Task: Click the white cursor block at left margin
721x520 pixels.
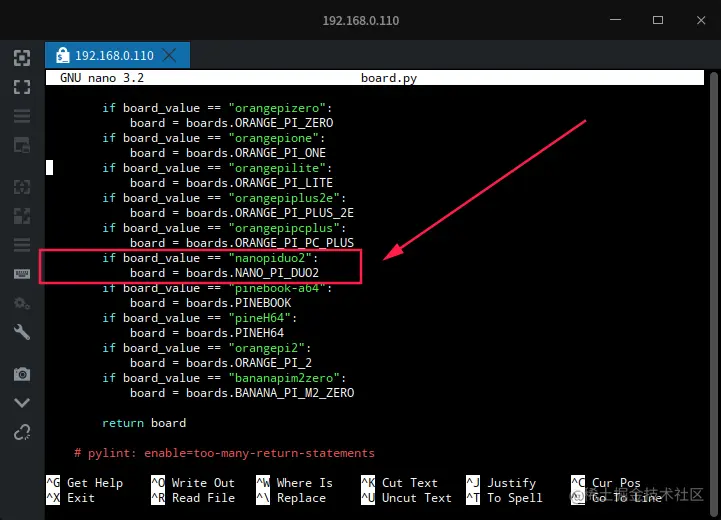Action: click(49, 168)
